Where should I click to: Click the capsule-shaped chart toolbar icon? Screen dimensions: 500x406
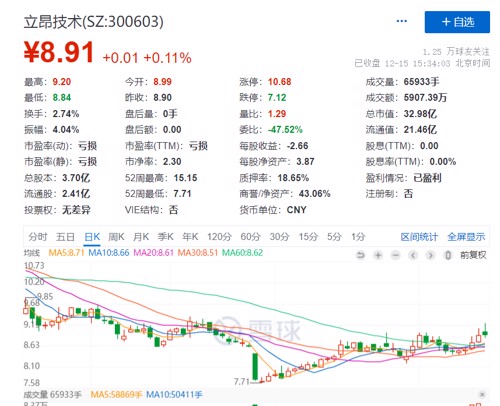(x=448, y=255)
